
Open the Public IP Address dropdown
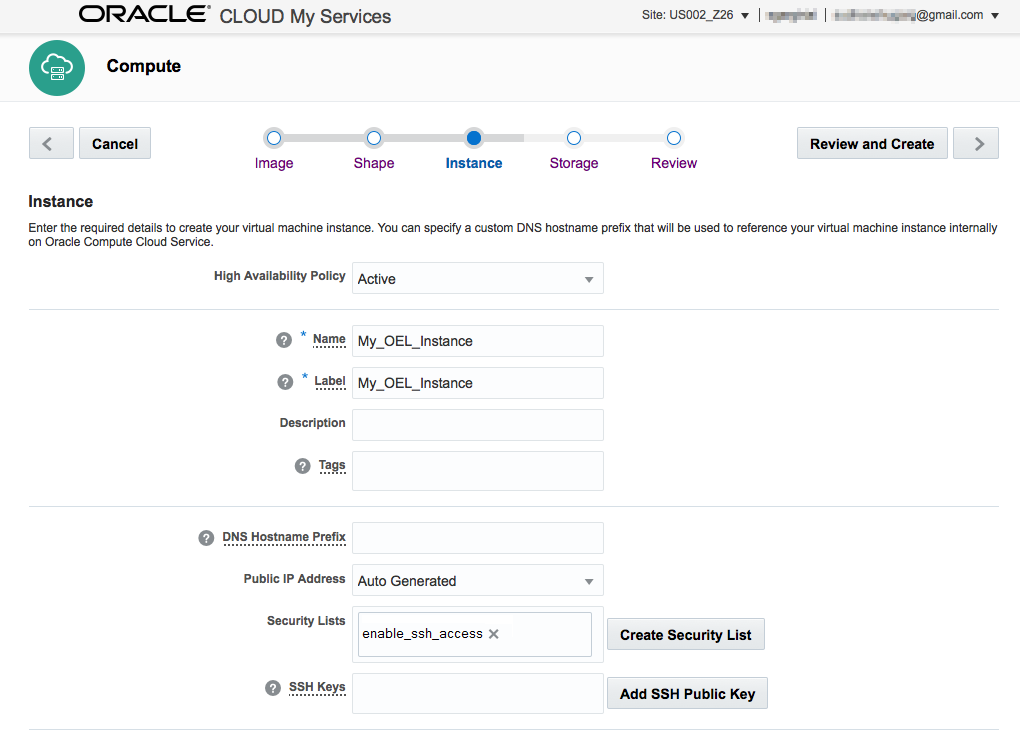click(590, 580)
